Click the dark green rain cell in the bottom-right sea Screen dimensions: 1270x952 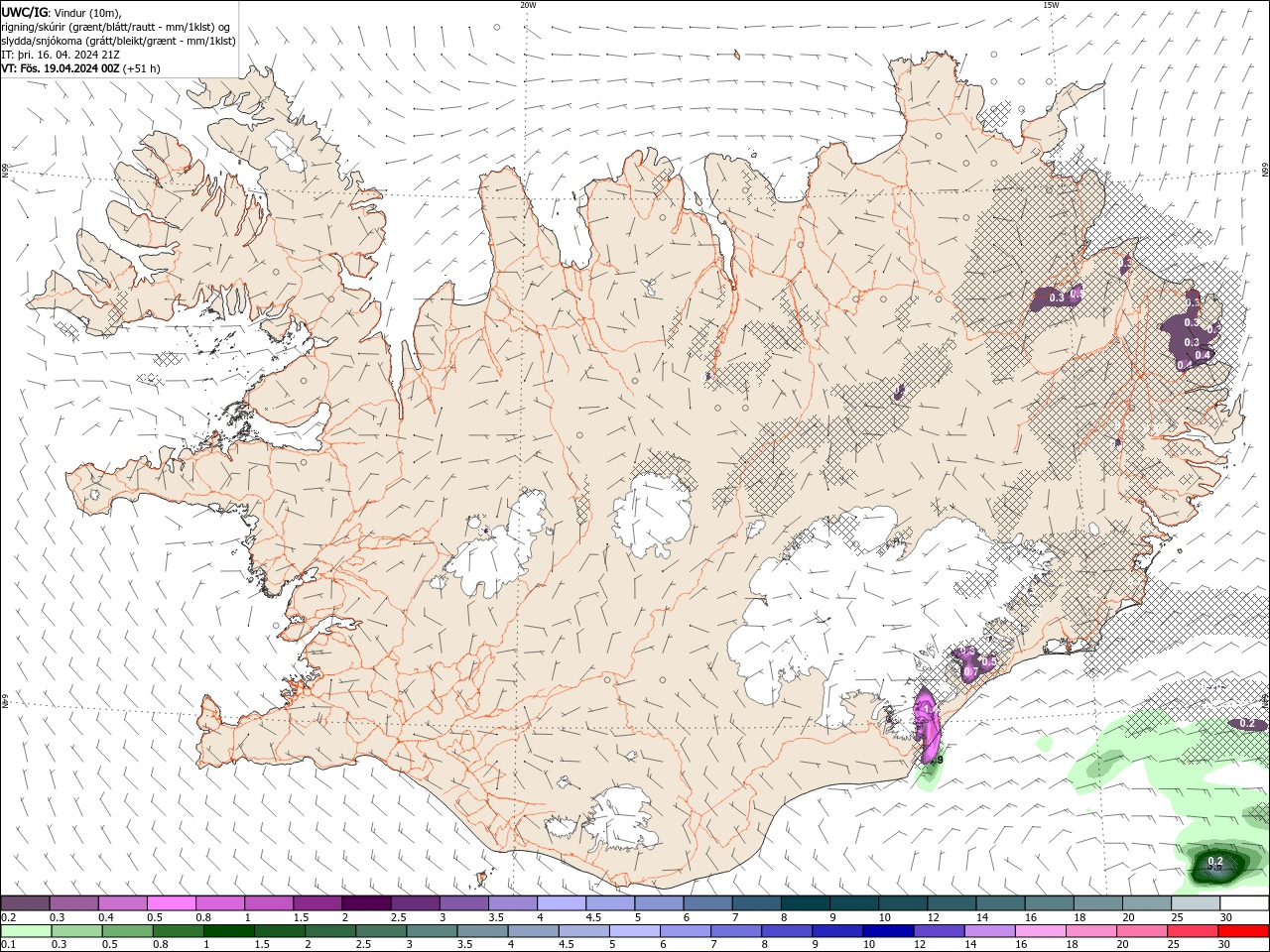click(1217, 866)
